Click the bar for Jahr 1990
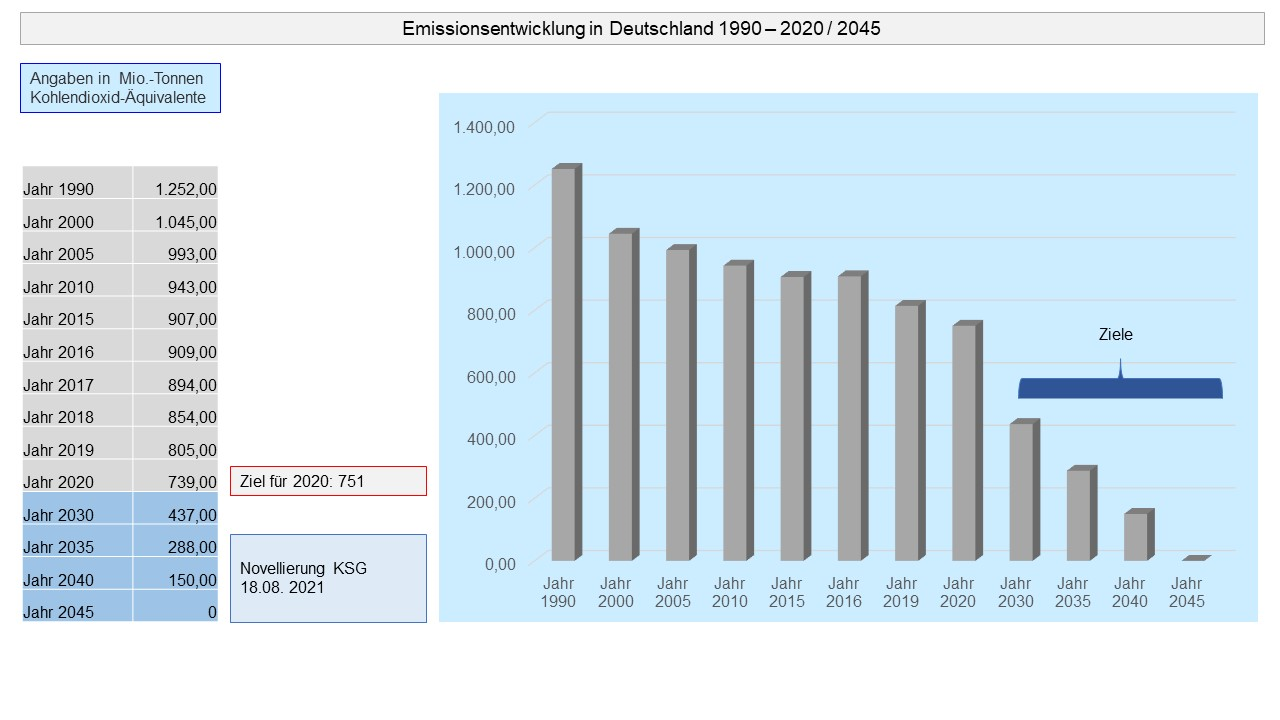1280x720 pixels. coord(565,360)
